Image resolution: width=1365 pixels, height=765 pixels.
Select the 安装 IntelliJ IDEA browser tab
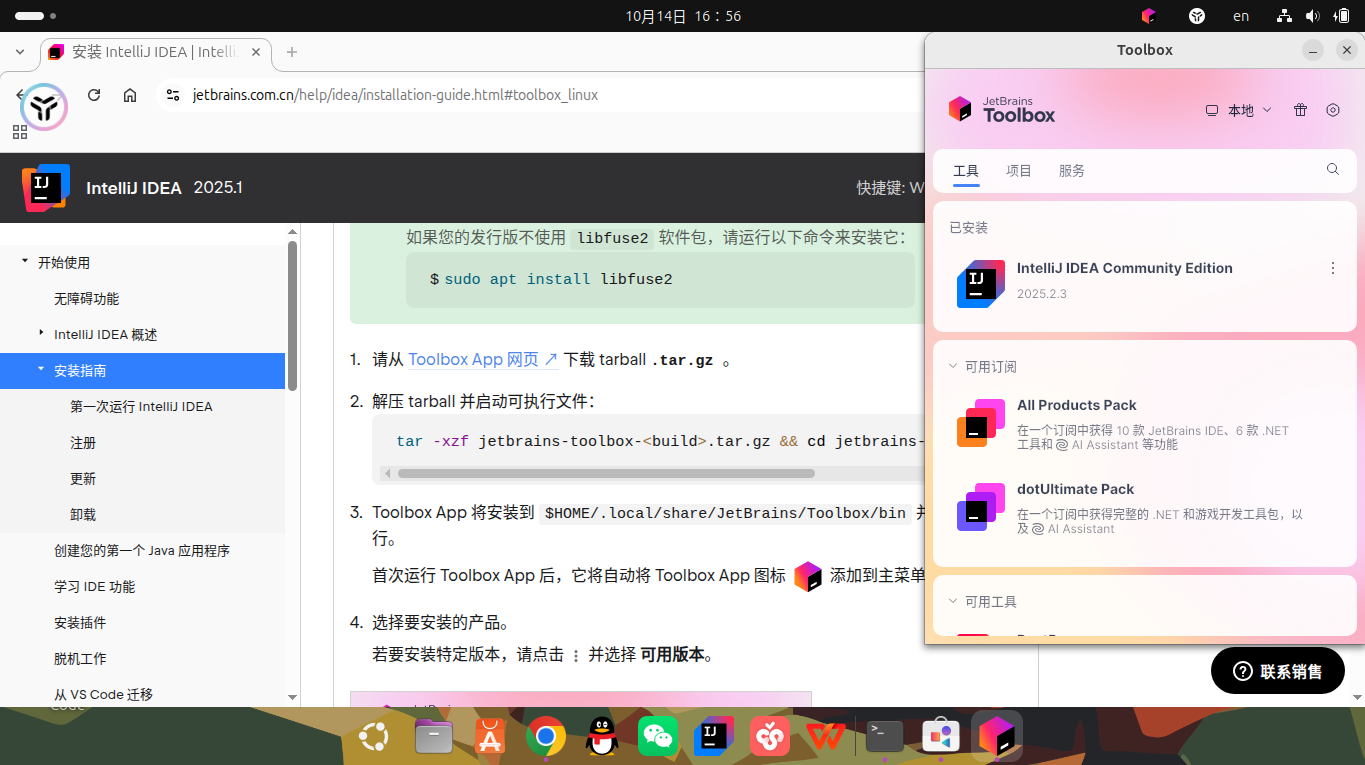[x=155, y=52]
